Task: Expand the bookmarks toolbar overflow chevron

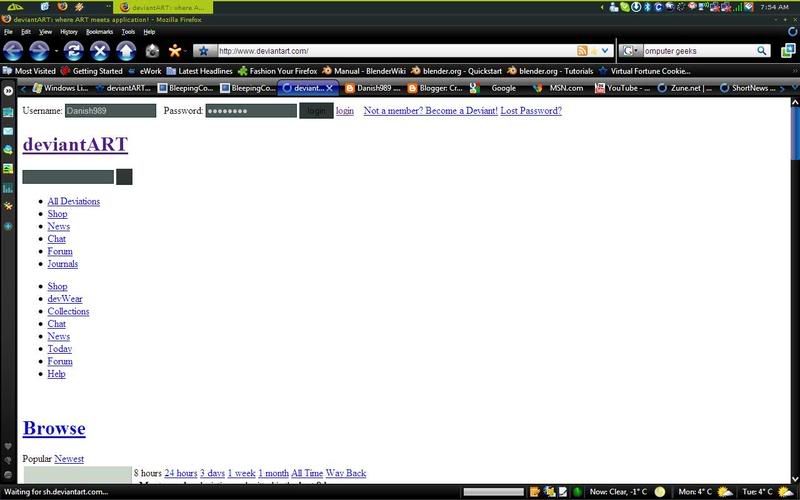Action: coord(795,71)
